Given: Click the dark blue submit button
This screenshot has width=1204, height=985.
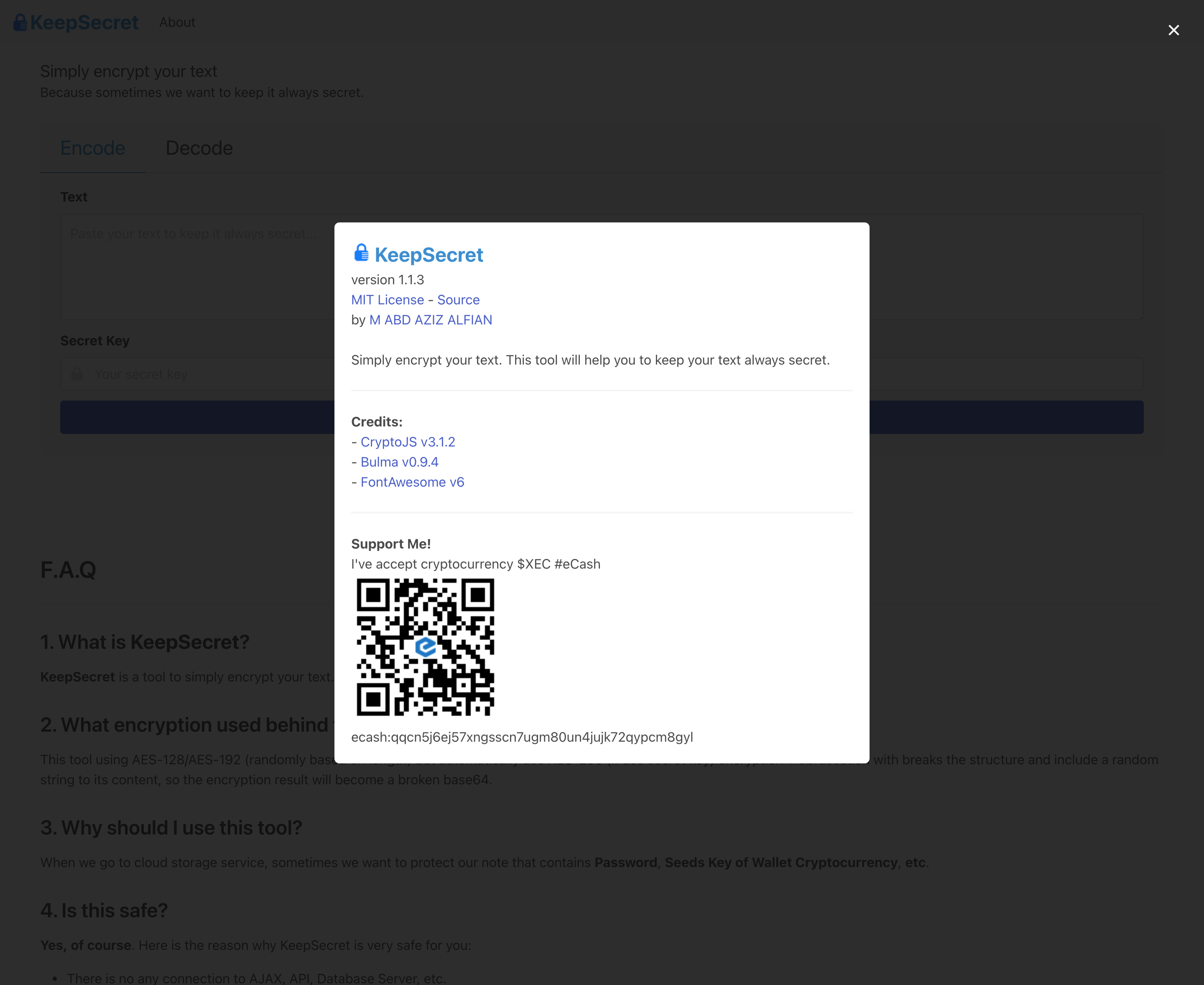Looking at the screenshot, I should pyautogui.click(x=602, y=417).
